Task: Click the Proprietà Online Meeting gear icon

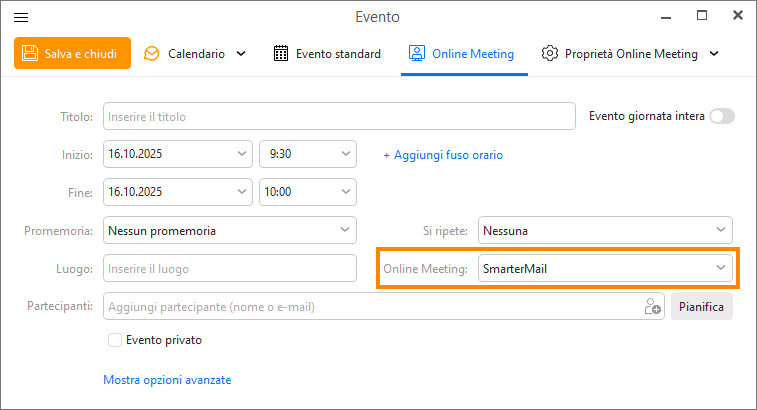Action: click(549, 53)
